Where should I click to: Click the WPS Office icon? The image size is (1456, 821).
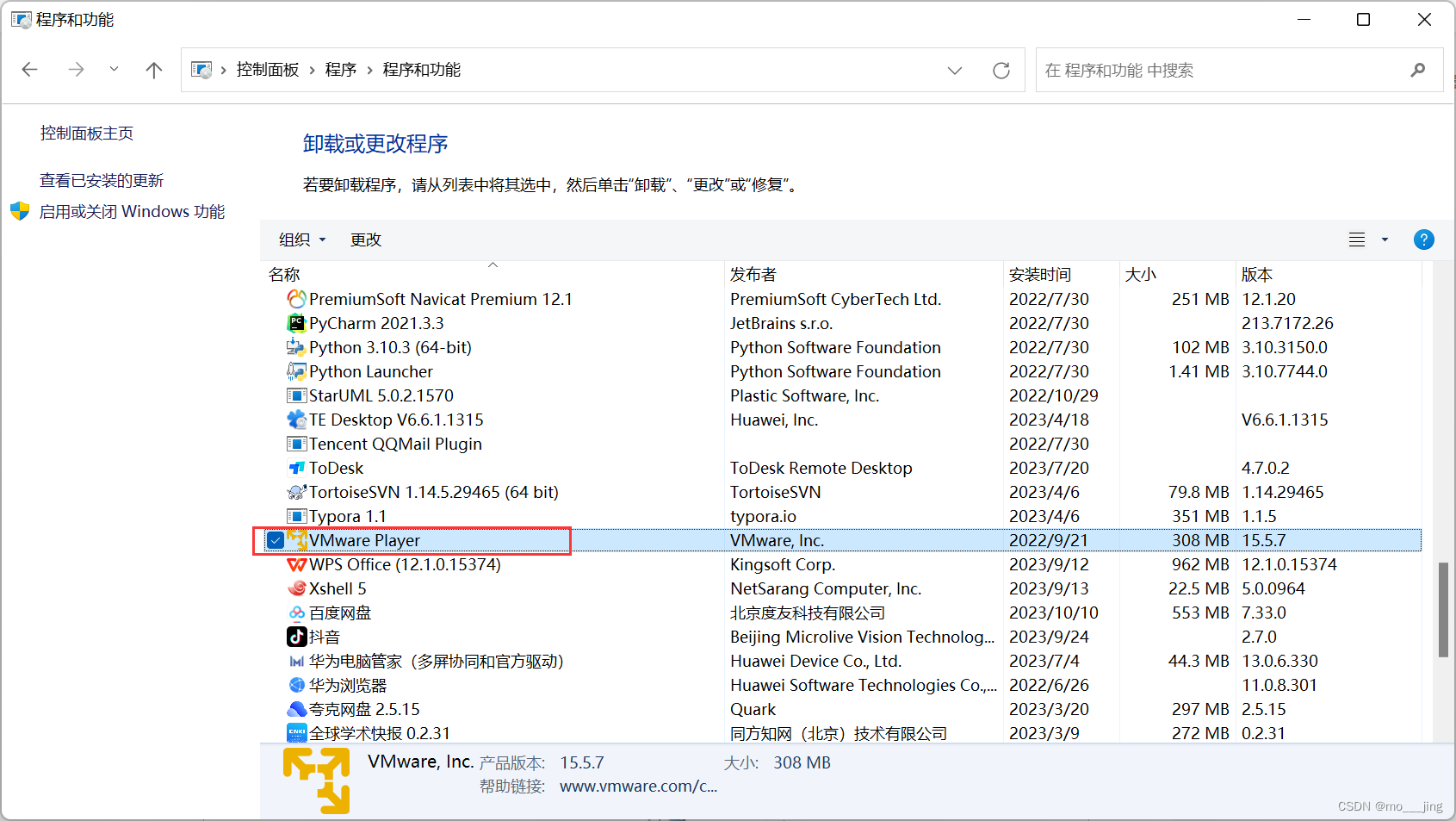296,564
